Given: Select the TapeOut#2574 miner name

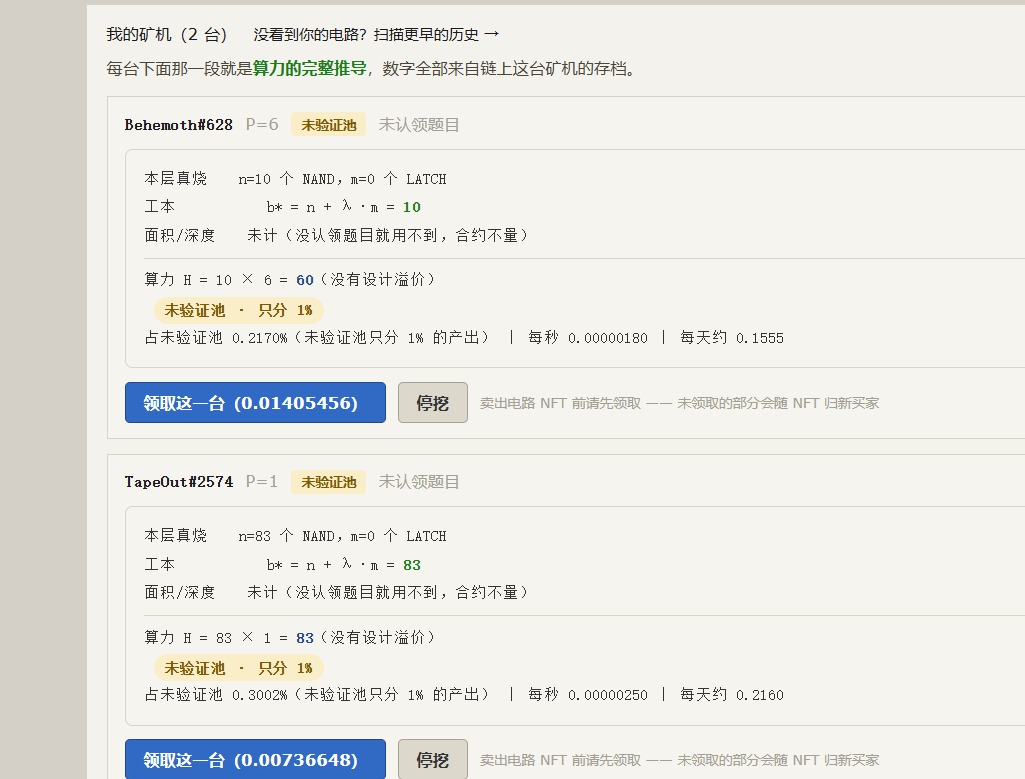Looking at the screenshot, I should click(178, 482).
